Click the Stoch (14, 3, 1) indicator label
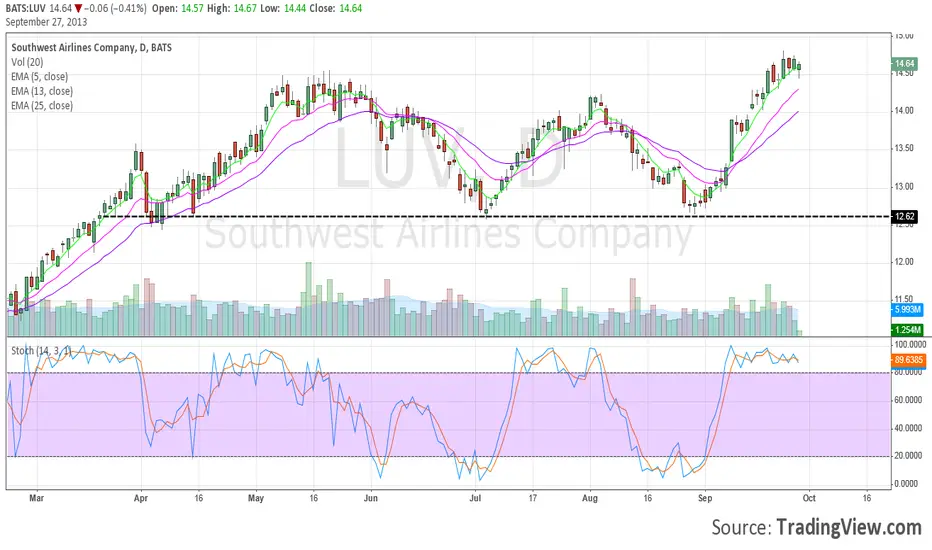932x550 pixels. coord(41,351)
